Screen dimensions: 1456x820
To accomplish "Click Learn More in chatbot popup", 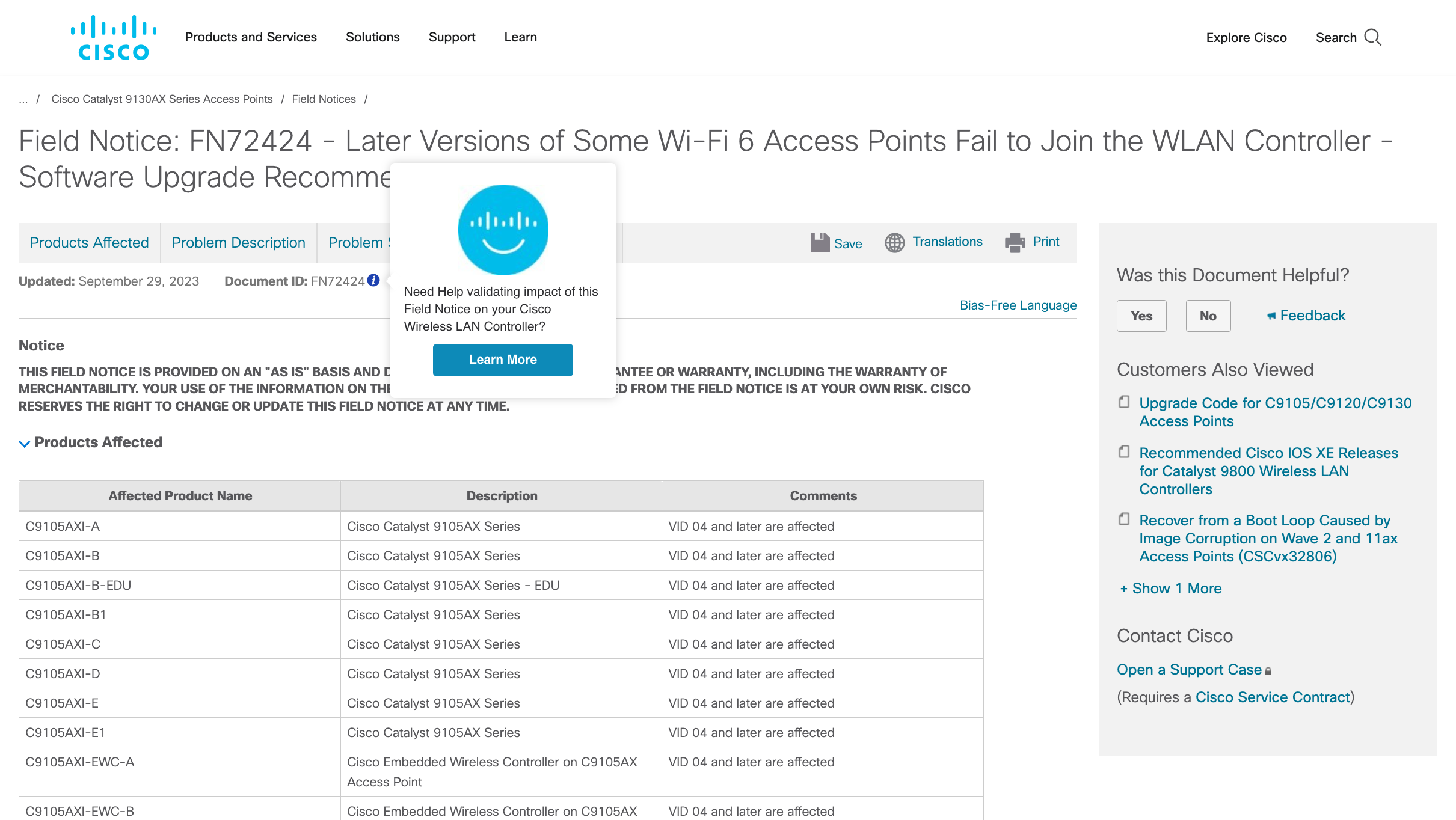I will coord(502,359).
